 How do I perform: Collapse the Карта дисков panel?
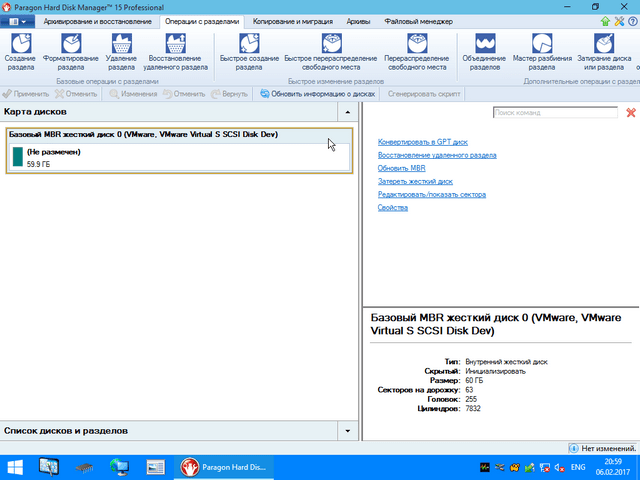coord(347,112)
